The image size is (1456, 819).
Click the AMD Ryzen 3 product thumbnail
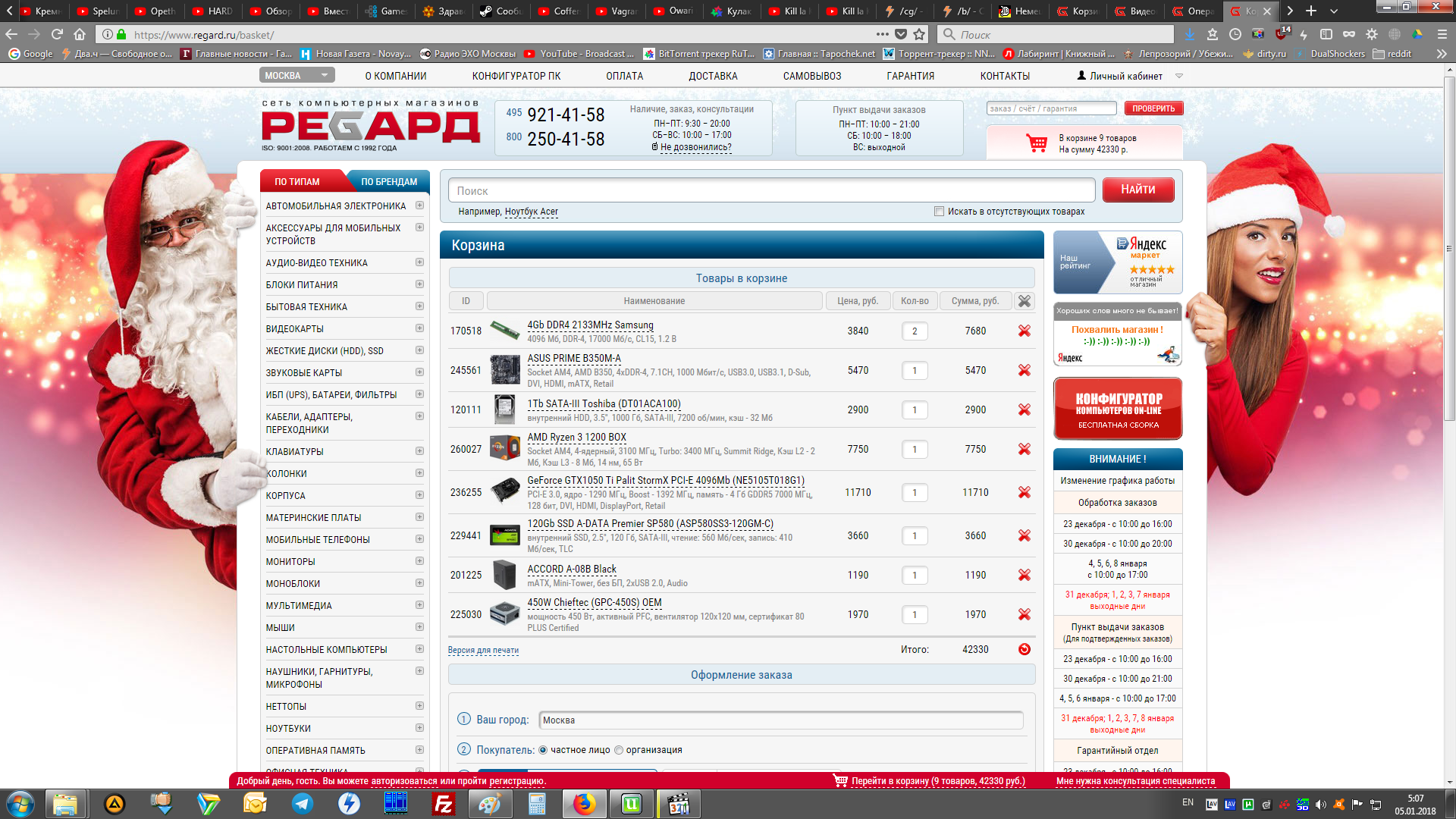coord(504,449)
